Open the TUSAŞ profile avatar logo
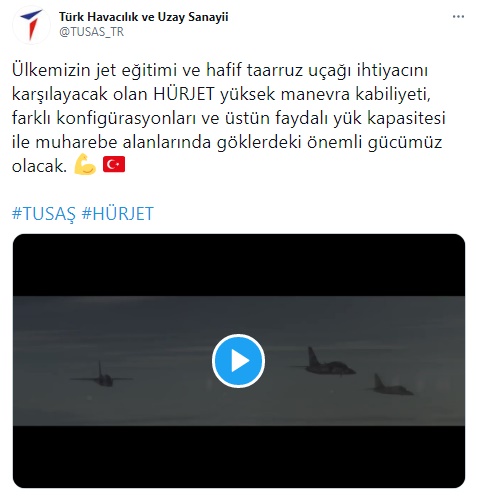The image size is (477, 498). click(x=31, y=24)
